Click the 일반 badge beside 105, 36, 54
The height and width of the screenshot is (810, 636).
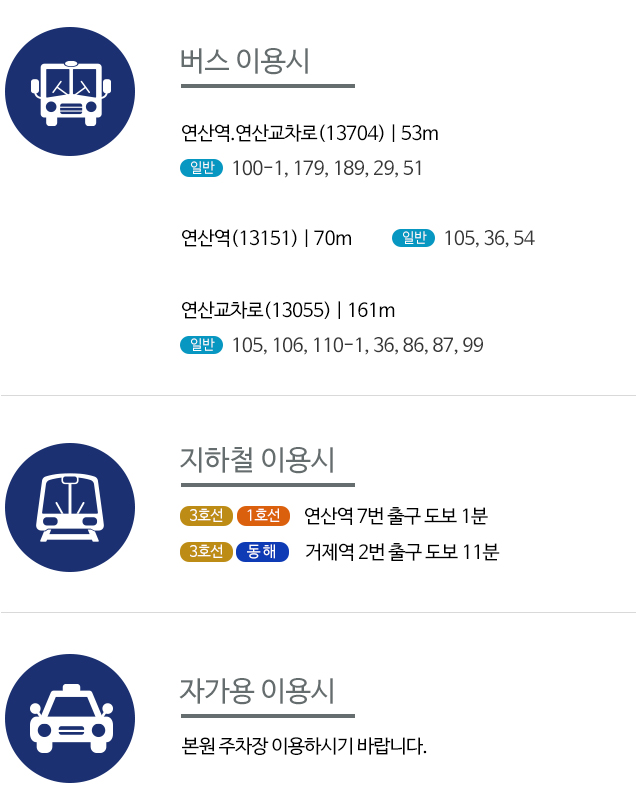click(x=413, y=238)
